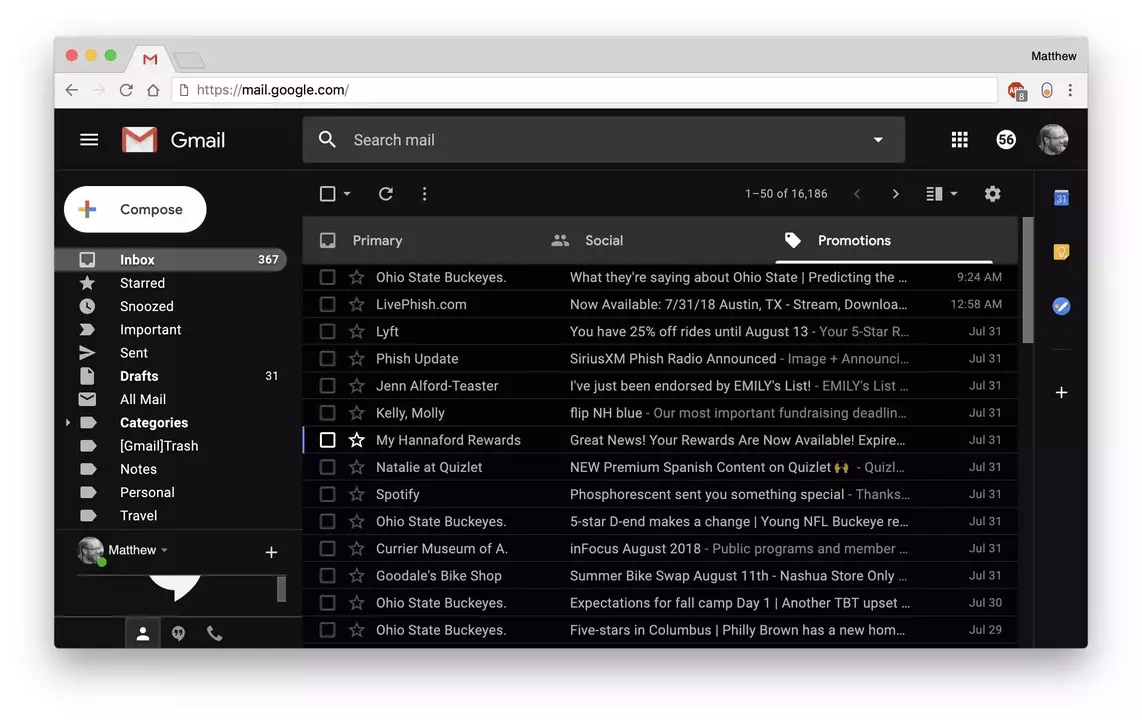1142x720 pixels.
Task: Star the Lyft email
Action: pos(356,332)
